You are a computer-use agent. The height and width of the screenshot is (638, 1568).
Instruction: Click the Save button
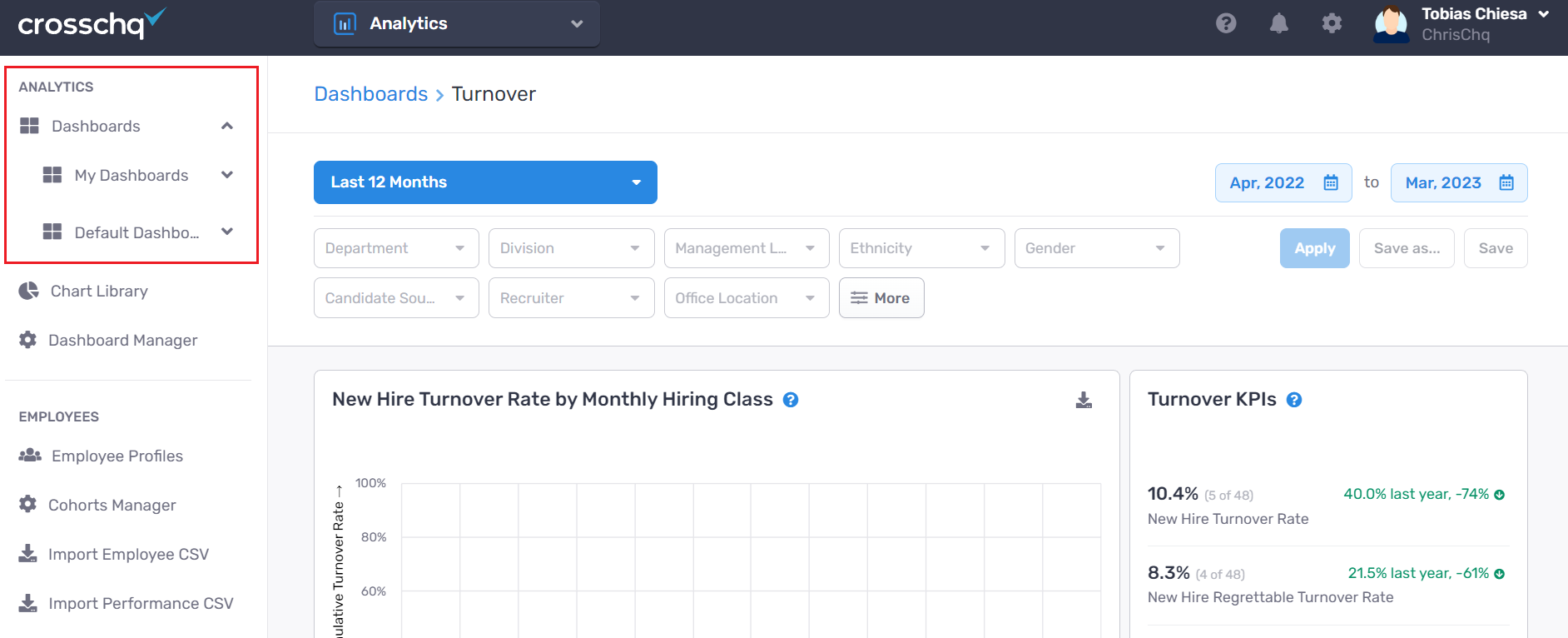pos(1496,248)
